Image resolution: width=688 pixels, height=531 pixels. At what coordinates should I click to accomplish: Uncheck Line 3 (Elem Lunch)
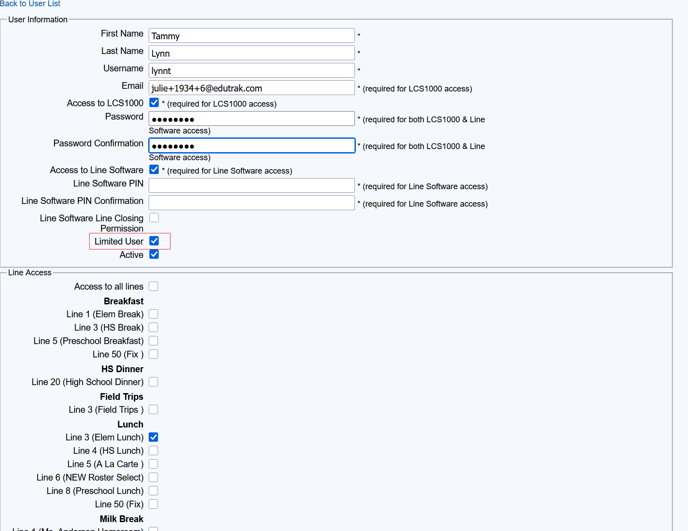[153, 437]
